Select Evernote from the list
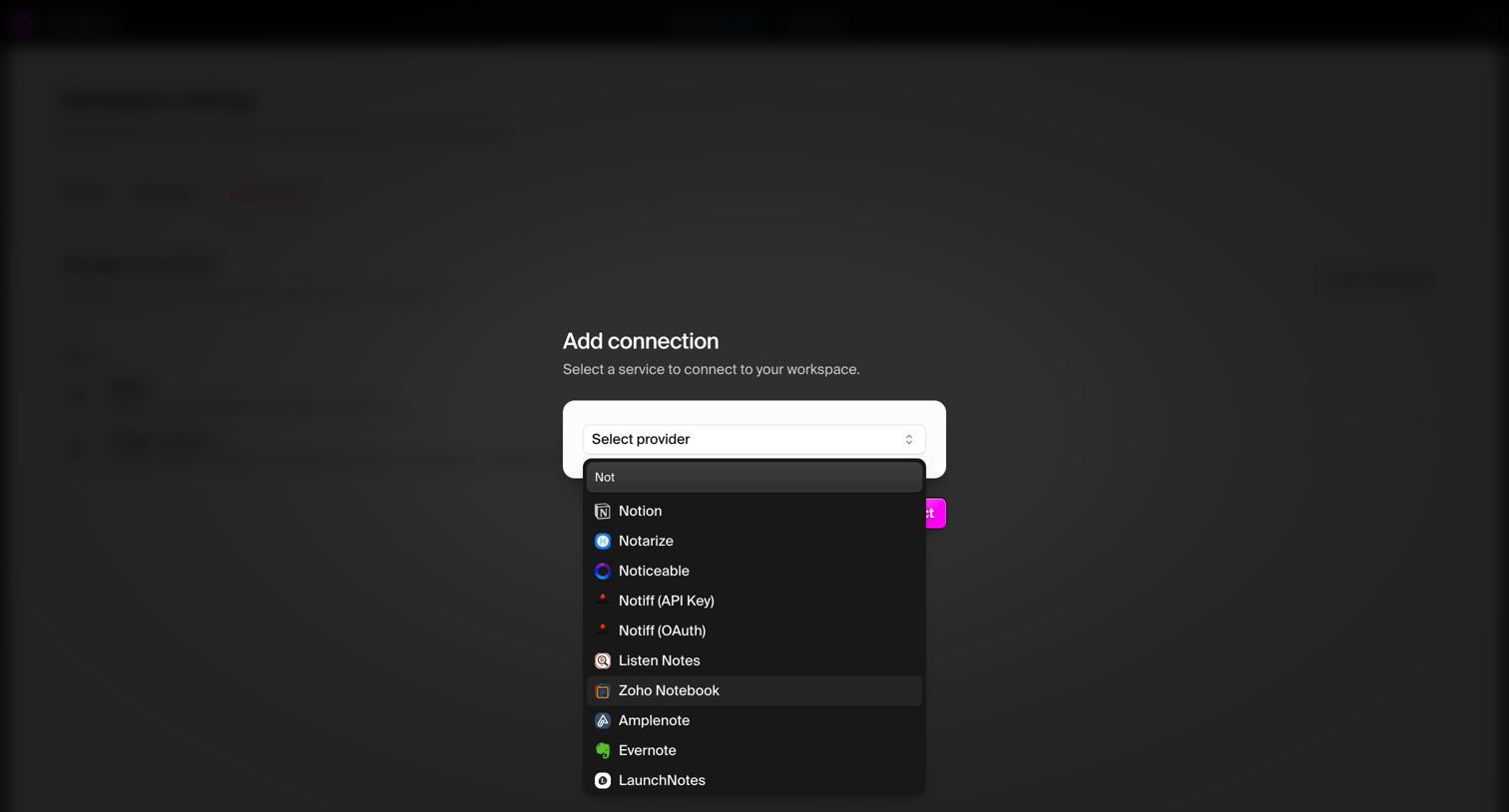This screenshot has width=1509, height=812. (754, 751)
